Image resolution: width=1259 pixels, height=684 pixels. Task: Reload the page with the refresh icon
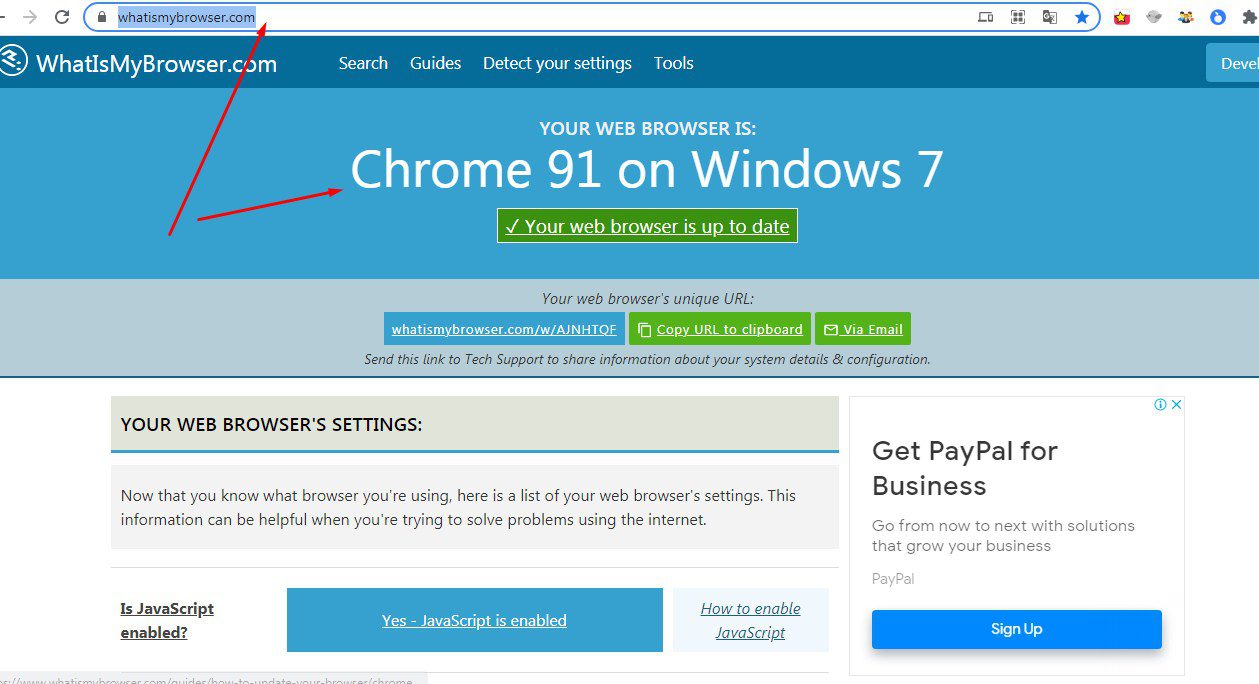(x=62, y=17)
